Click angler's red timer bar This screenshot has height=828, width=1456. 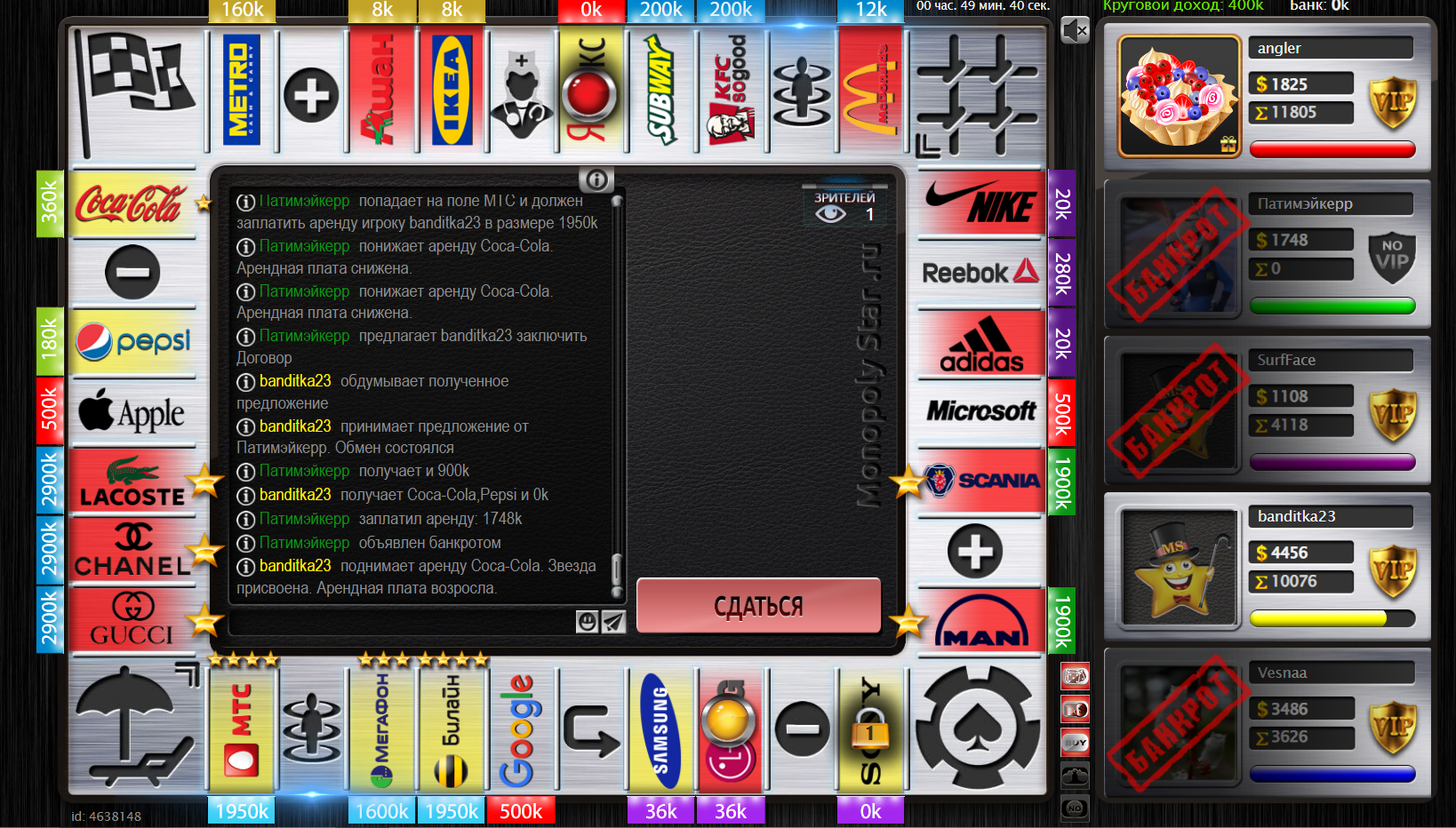coord(1332,149)
